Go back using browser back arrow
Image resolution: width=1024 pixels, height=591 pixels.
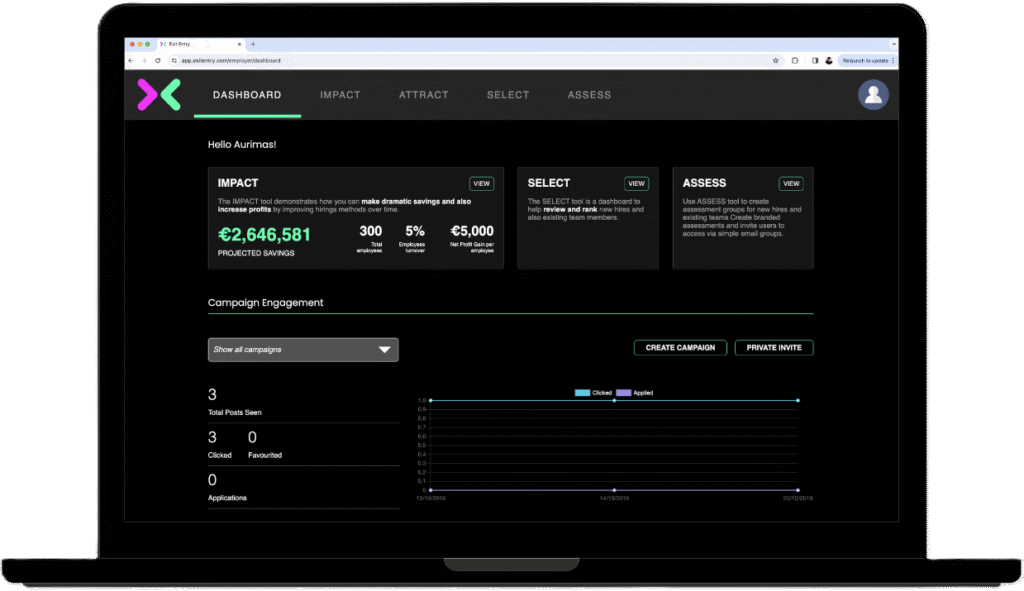pyautogui.click(x=132, y=61)
